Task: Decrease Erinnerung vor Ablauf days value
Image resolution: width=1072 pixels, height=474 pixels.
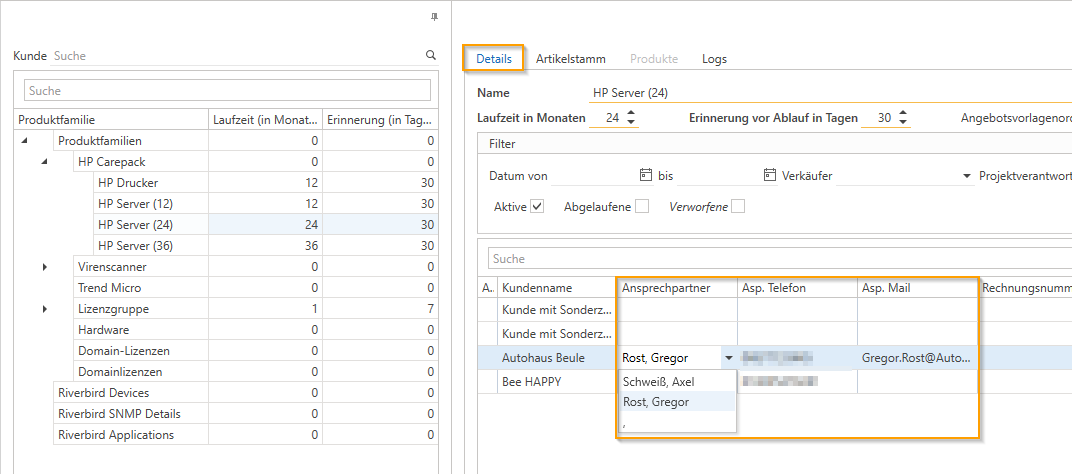Action: click(x=904, y=123)
